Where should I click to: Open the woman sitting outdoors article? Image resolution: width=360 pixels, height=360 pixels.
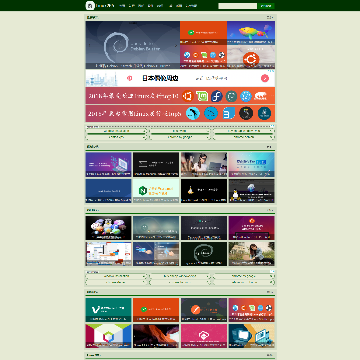click(x=251, y=254)
